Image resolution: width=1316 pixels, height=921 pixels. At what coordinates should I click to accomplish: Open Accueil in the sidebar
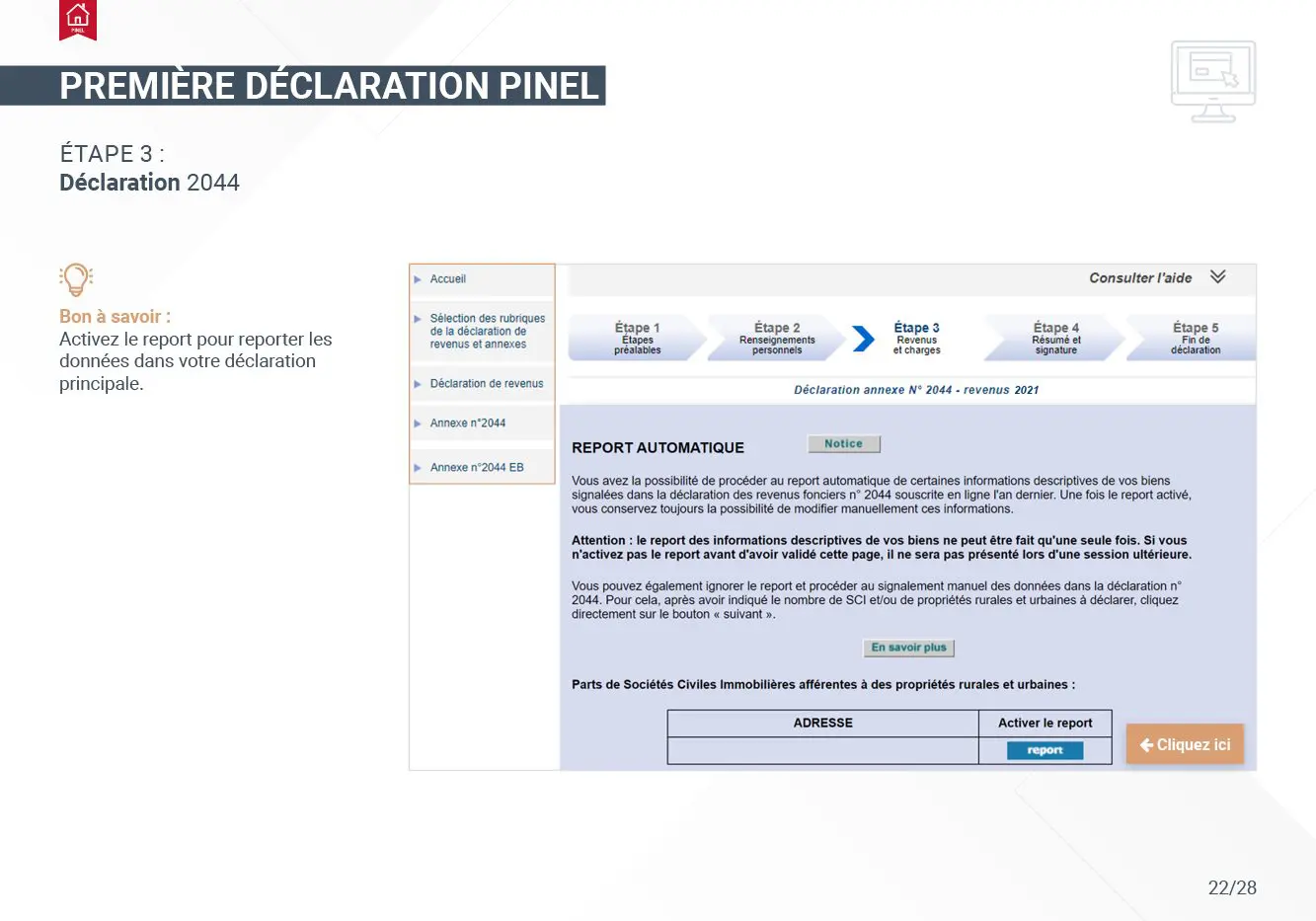click(447, 279)
